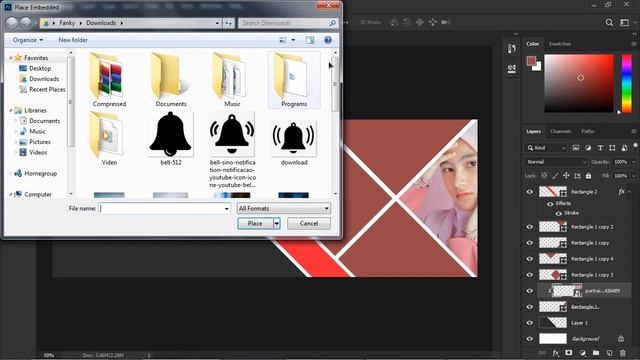Open Downloads under Favorites
The image size is (640, 360).
tap(44, 79)
